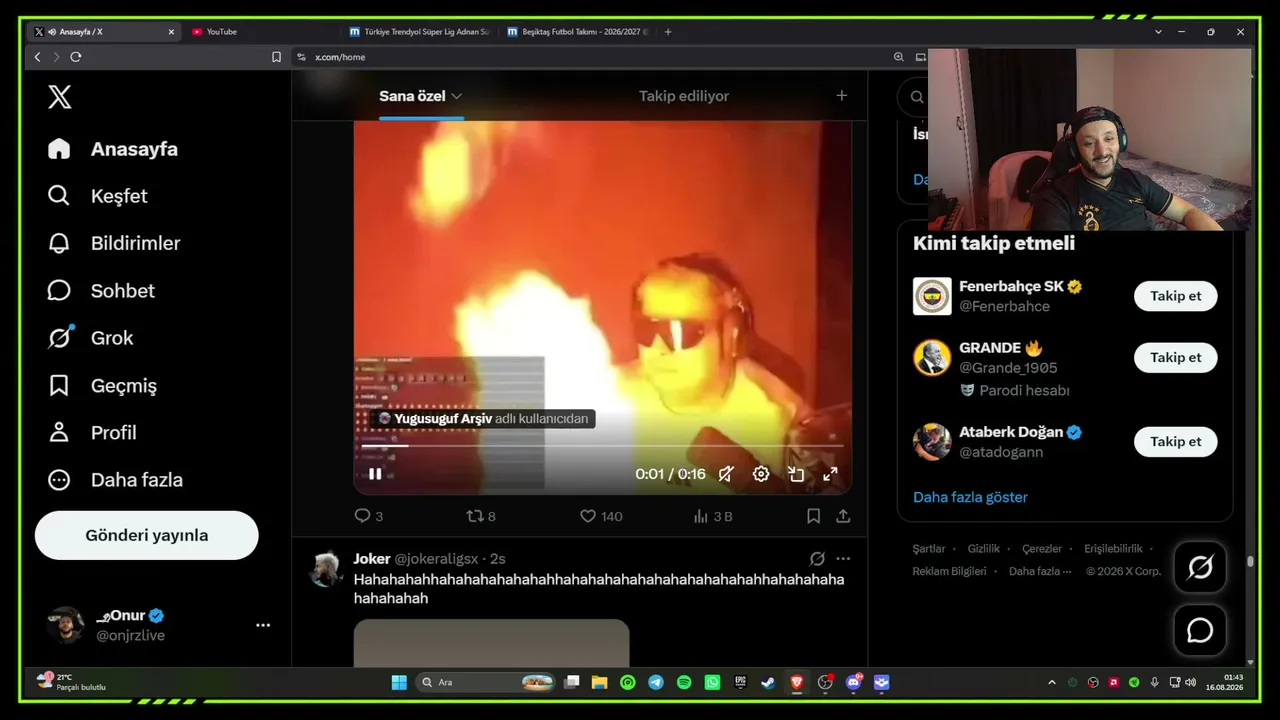
Task: Bookmark this page in the browser
Action: click(277, 57)
